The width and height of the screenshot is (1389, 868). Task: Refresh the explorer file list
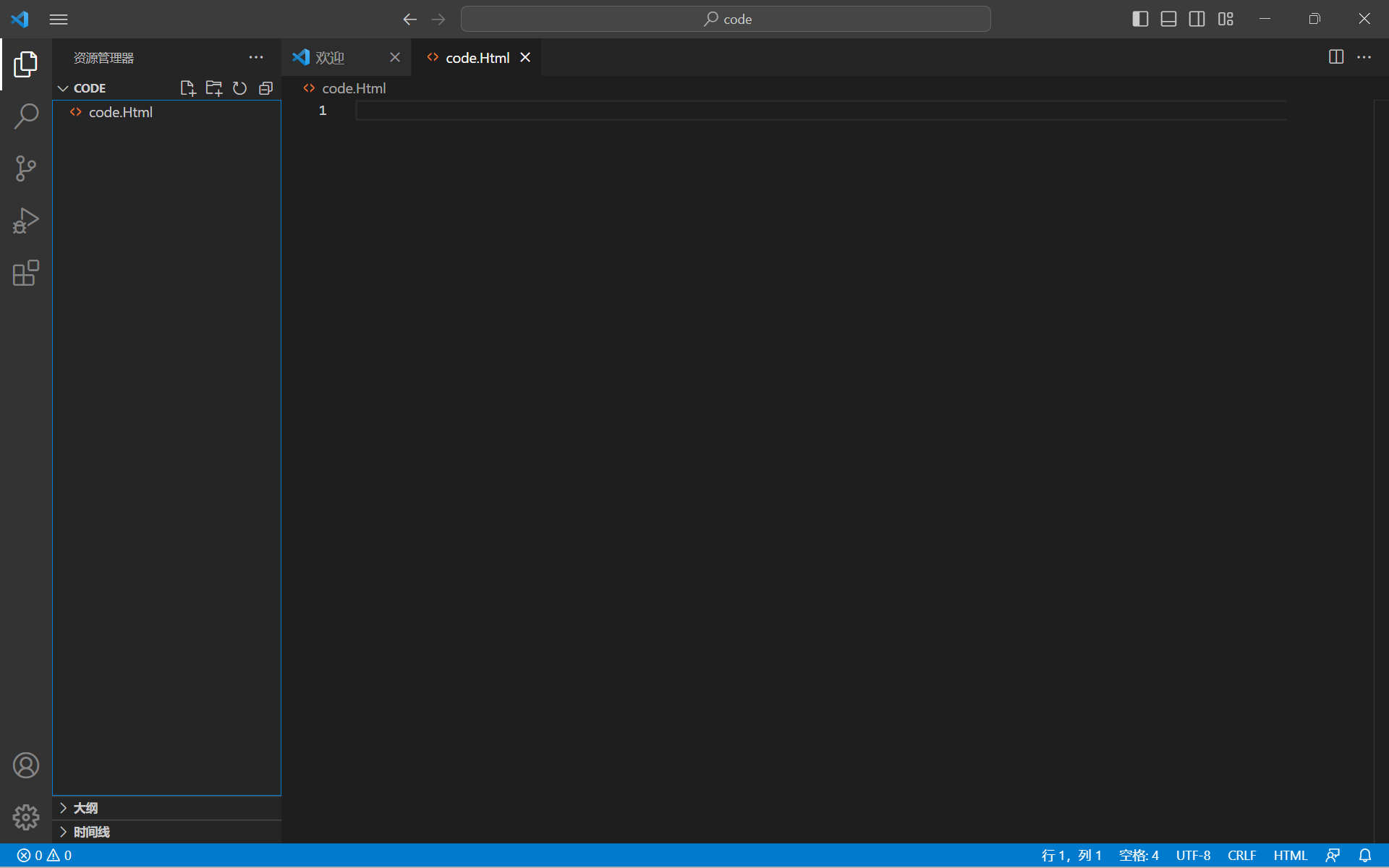[239, 88]
